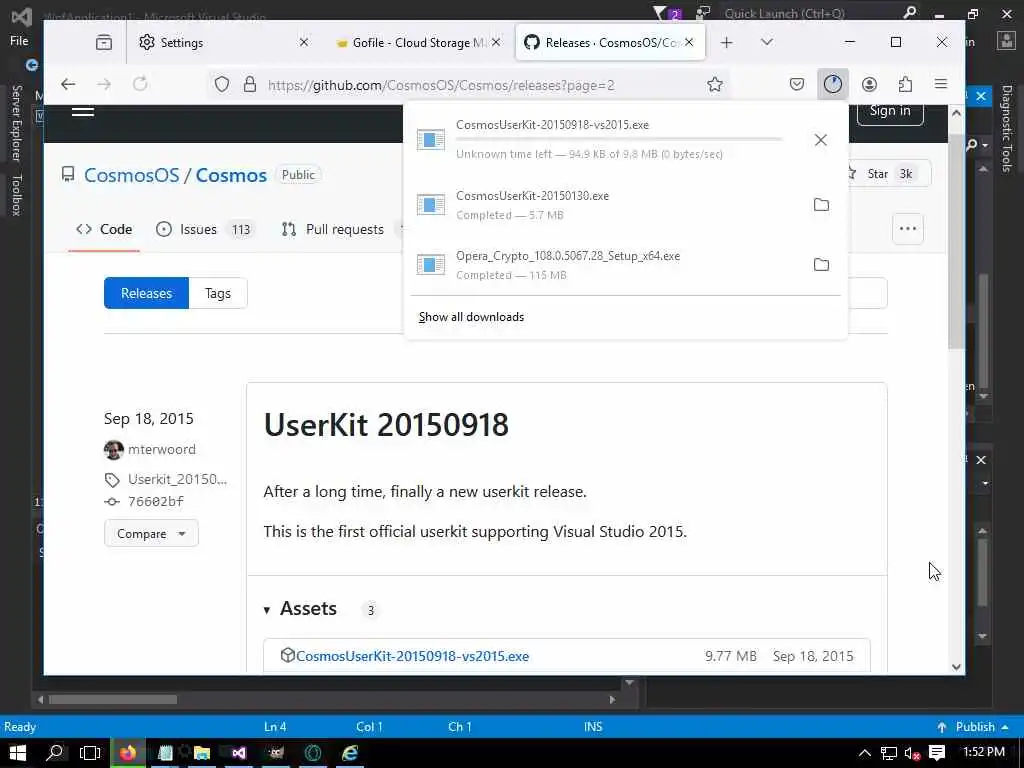Open commit 76602bf

pyautogui.click(x=155, y=501)
